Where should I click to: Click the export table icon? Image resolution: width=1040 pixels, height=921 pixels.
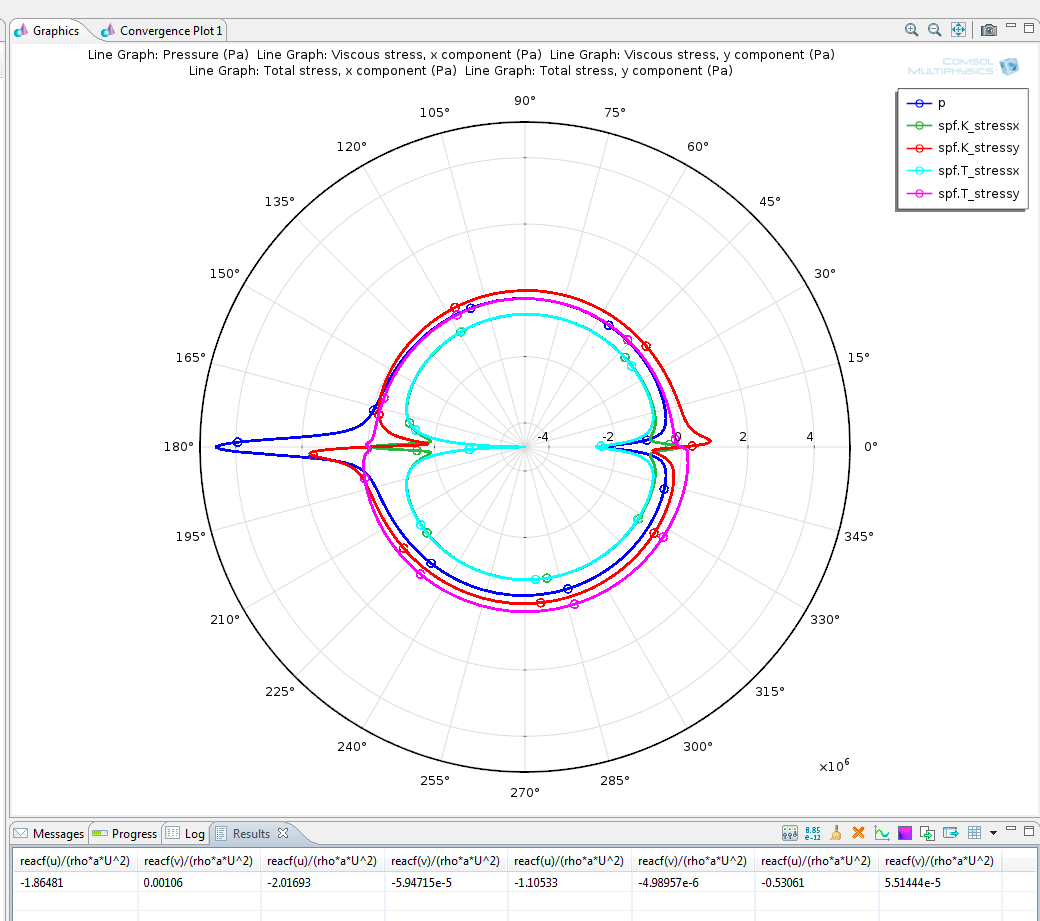click(x=951, y=832)
